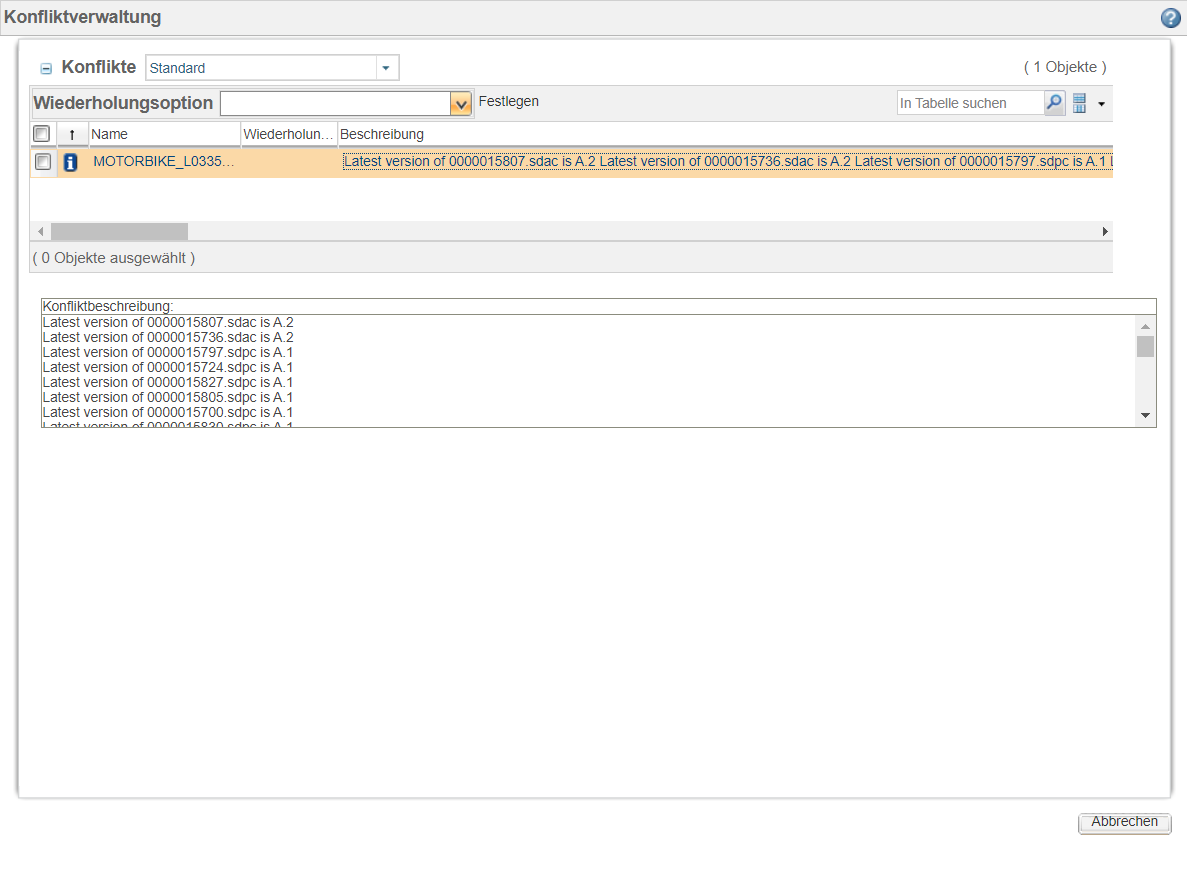Click the table scroll-right arrow
The height and width of the screenshot is (875, 1187).
pyautogui.click(x=1105, y=231)
